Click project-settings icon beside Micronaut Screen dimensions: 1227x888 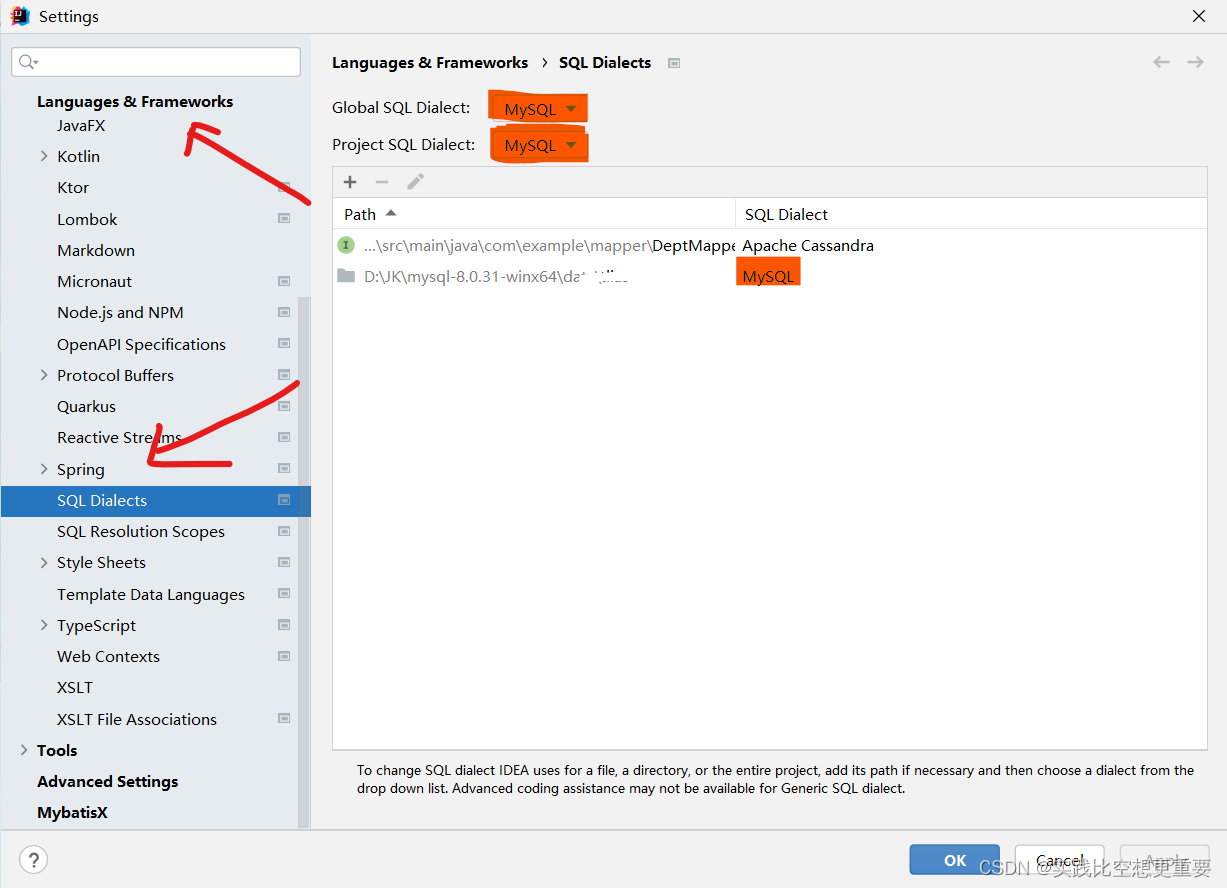coord(284,281)
